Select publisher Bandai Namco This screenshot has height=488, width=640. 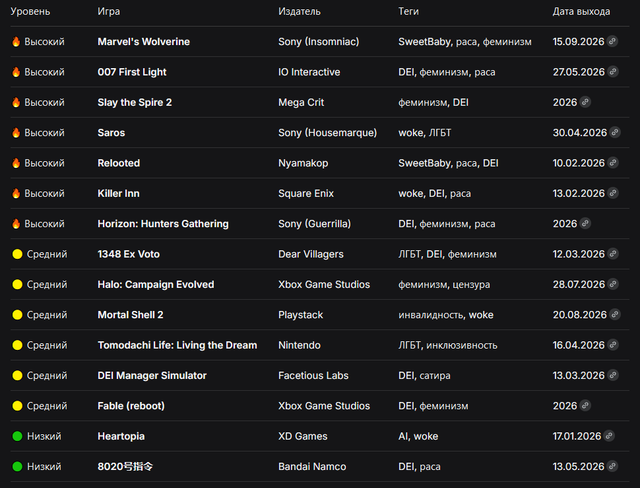point(312,466)
